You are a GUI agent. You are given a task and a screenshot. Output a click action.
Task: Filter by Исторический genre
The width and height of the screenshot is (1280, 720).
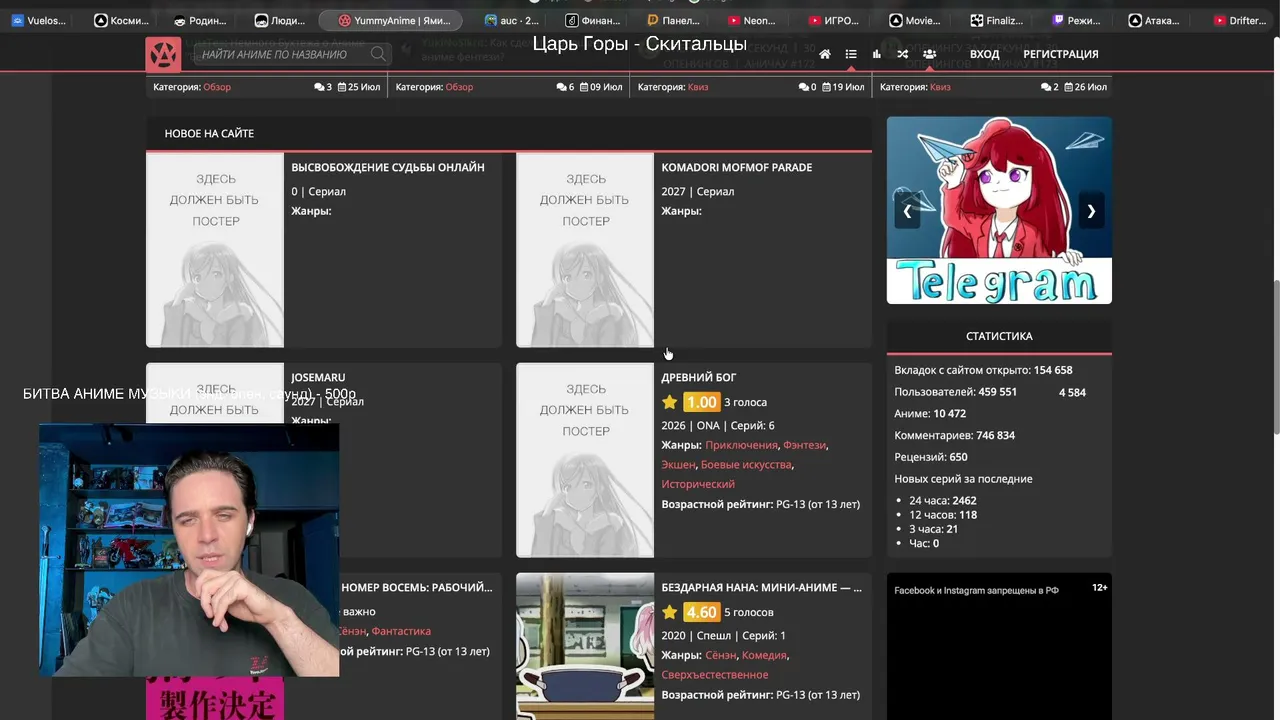tap(698, 484)
